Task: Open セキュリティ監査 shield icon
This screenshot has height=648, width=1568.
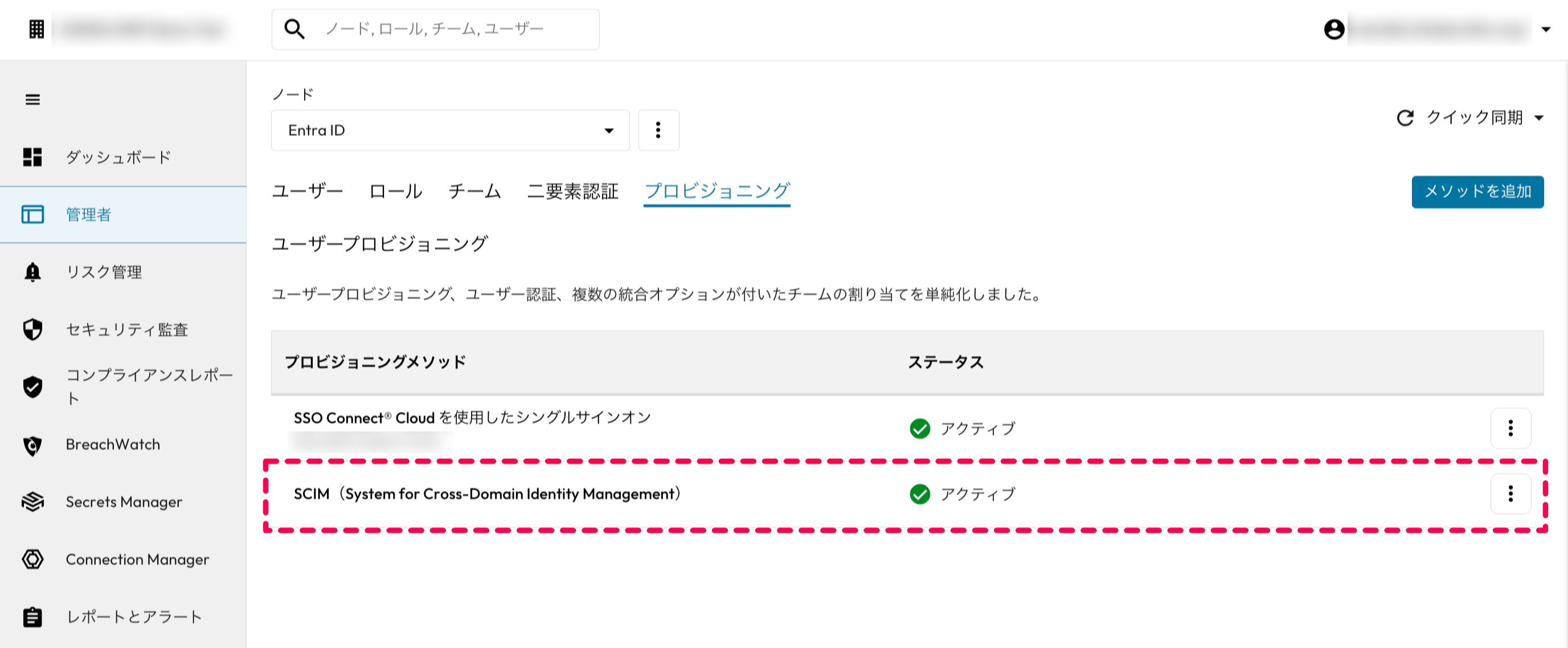Action: (32, 329)
